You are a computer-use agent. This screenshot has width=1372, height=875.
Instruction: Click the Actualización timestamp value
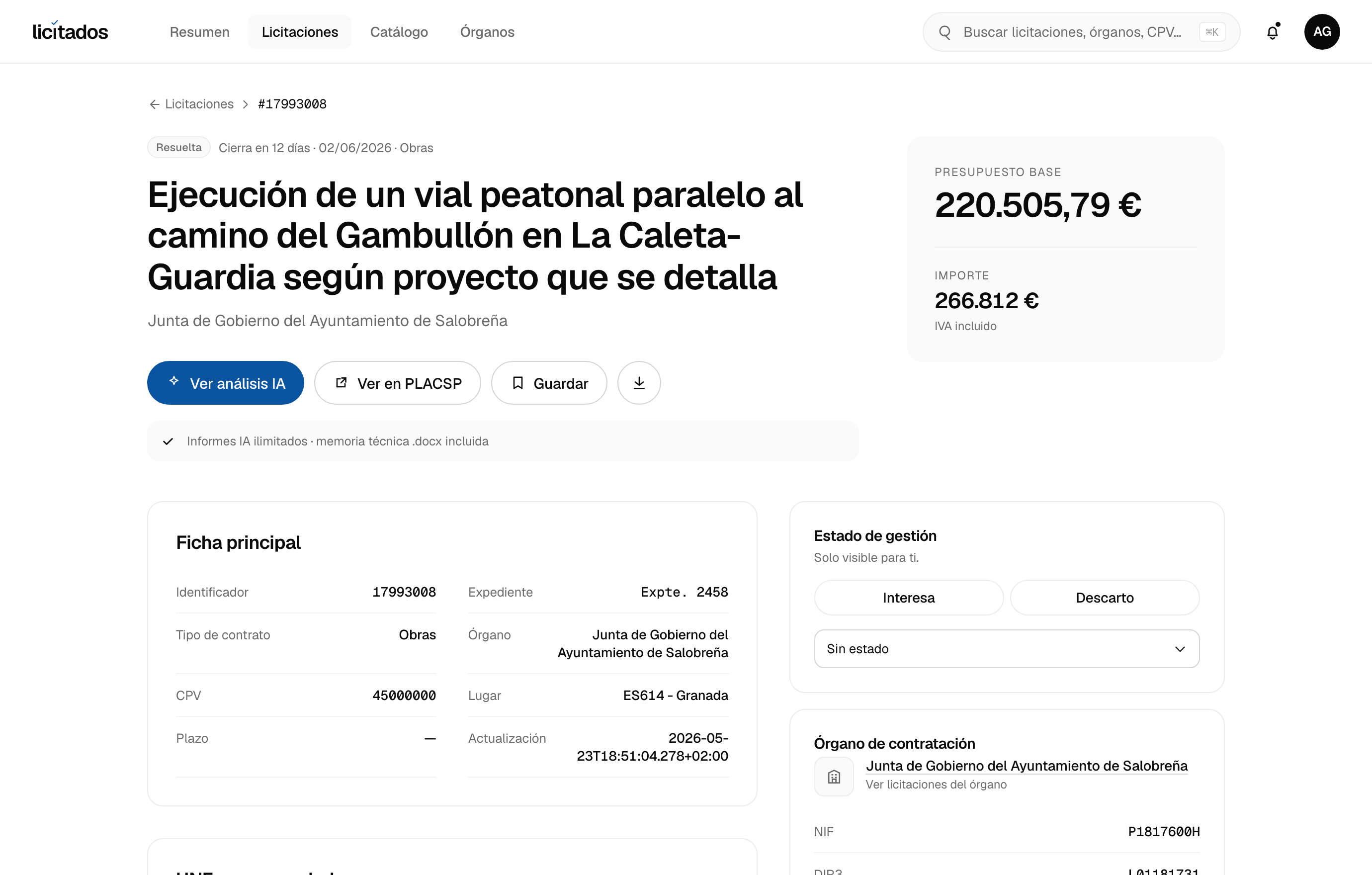pos(652,747)
